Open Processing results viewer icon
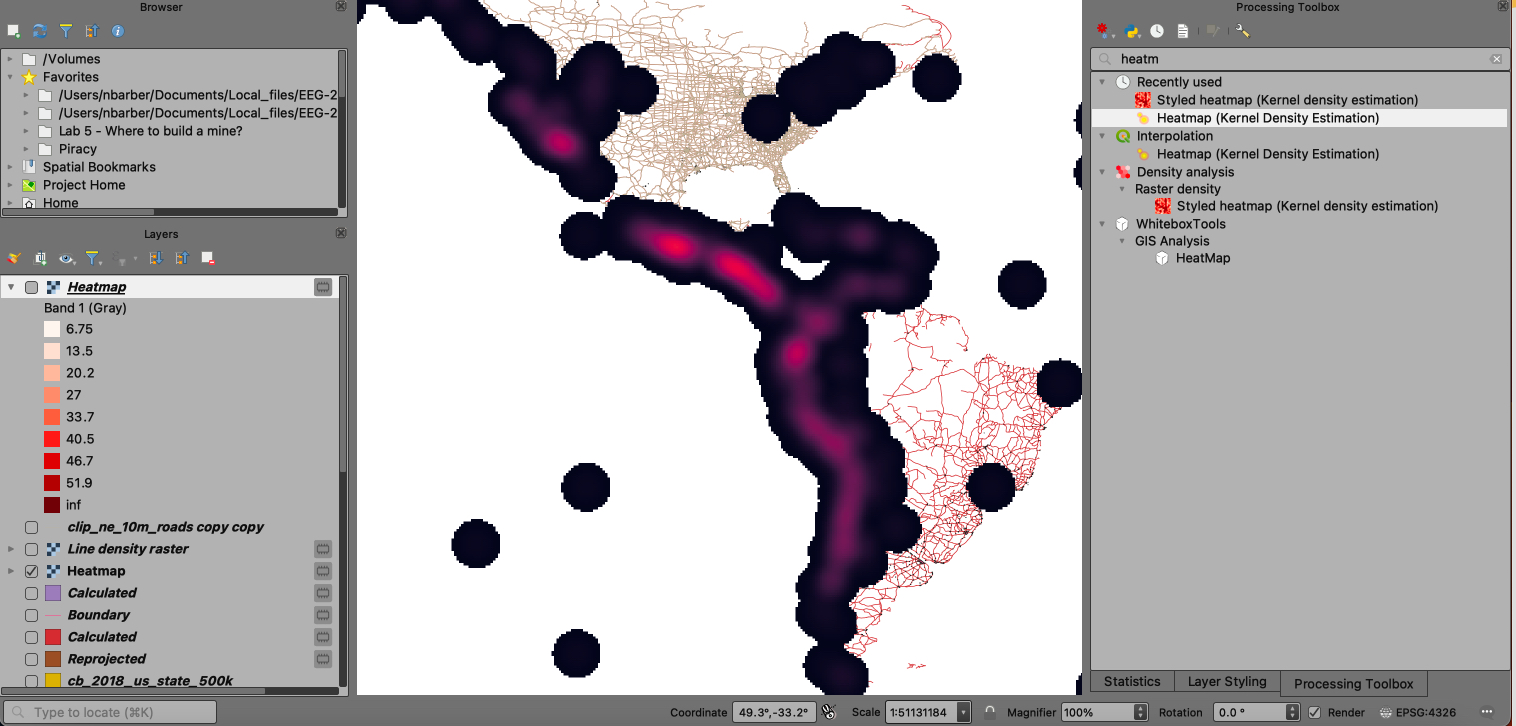 [1183, 32]
